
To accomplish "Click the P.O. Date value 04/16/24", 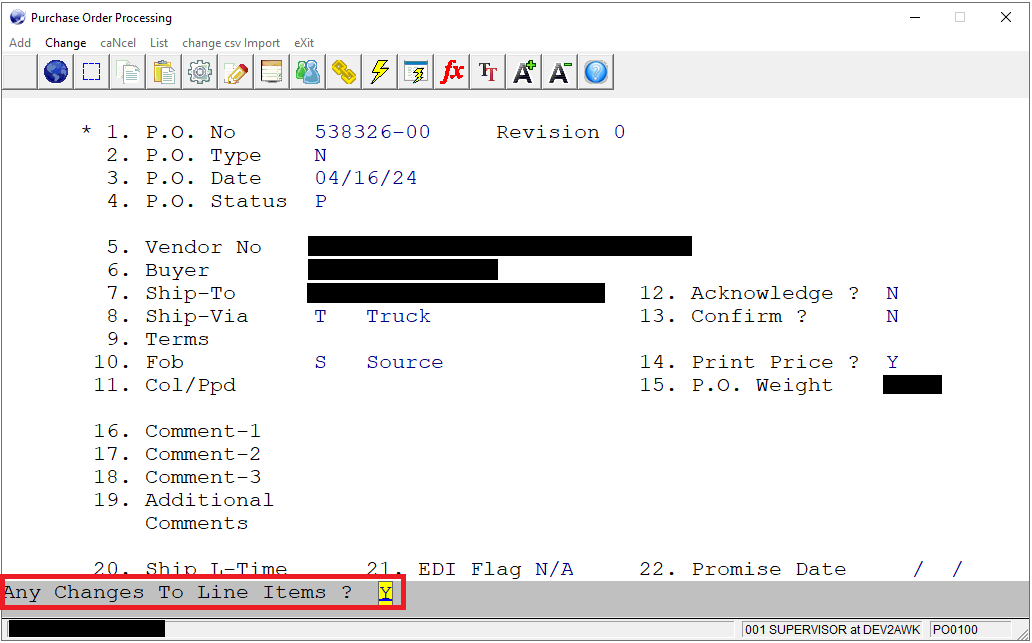I will [366, 178].
